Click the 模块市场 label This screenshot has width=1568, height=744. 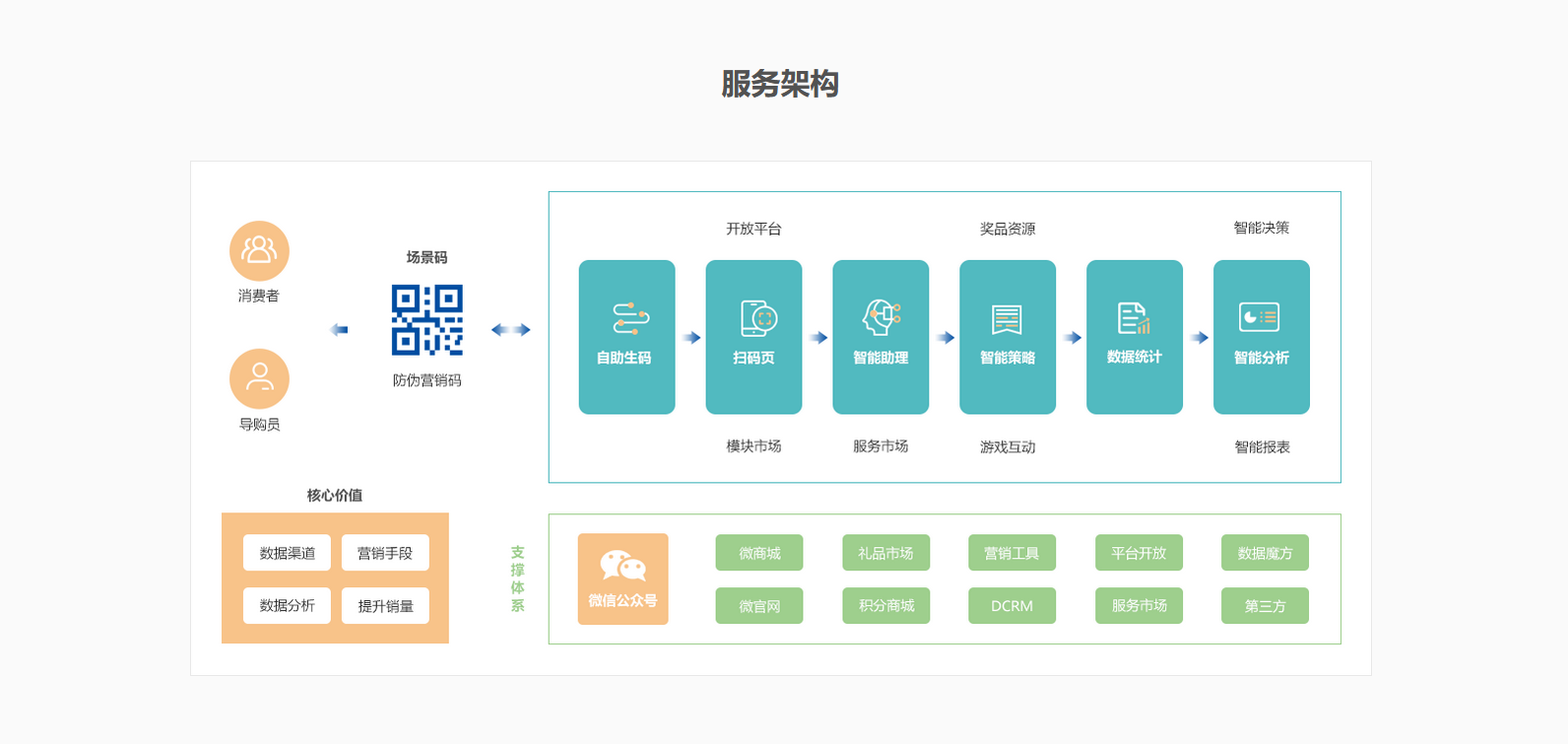point(754,446)
